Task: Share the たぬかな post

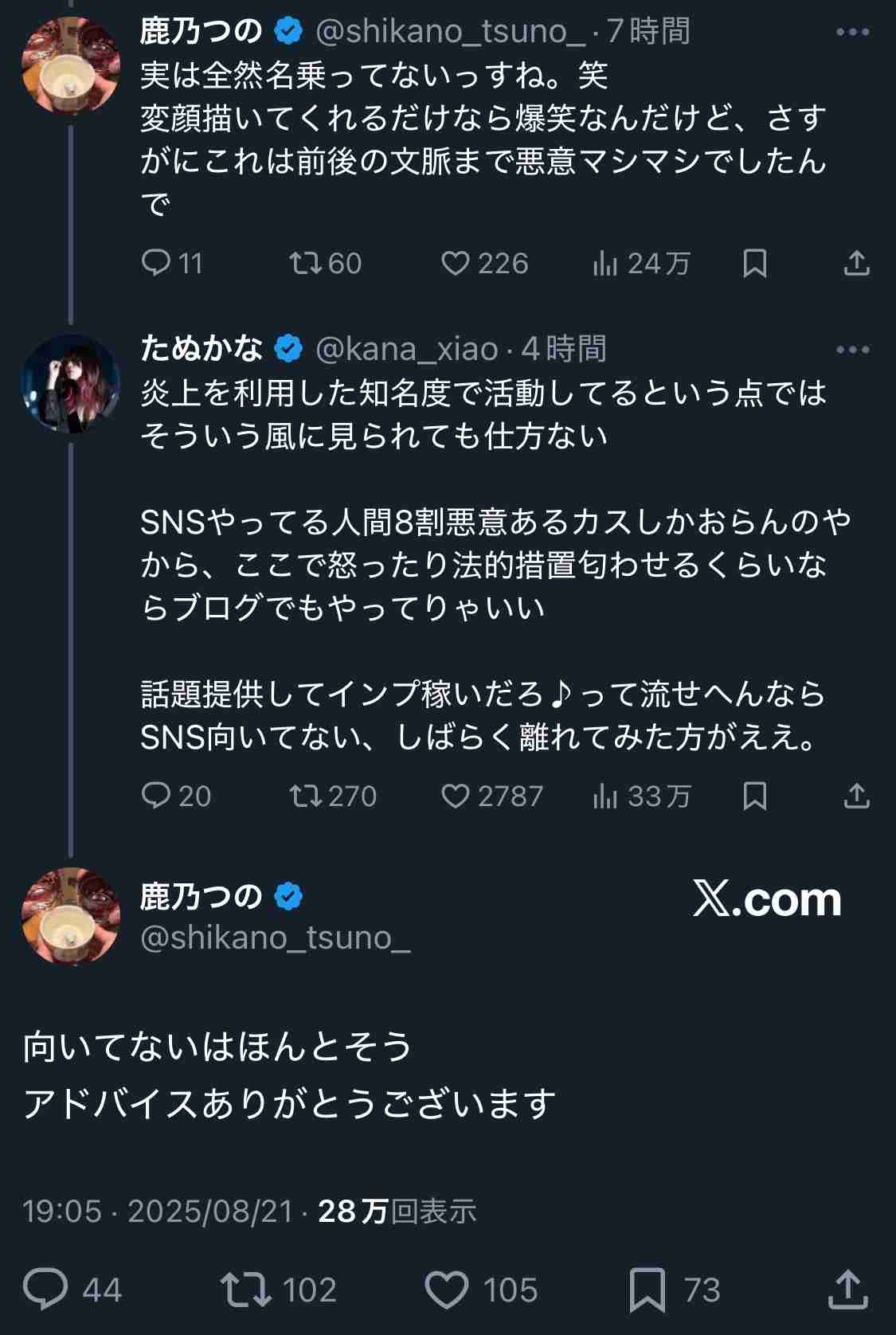Action: [x=856, y=796]
